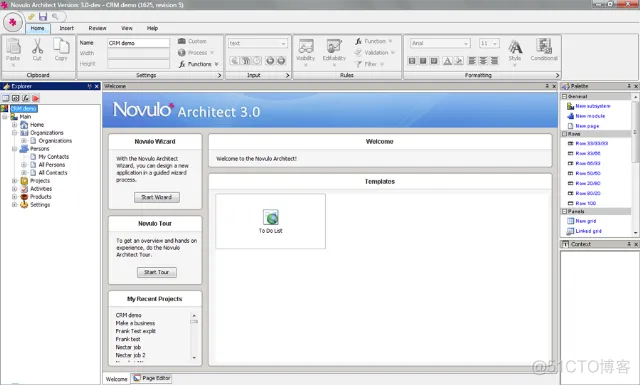Click the Name input field
Viewport: 640px width, 385px height.
138,43
